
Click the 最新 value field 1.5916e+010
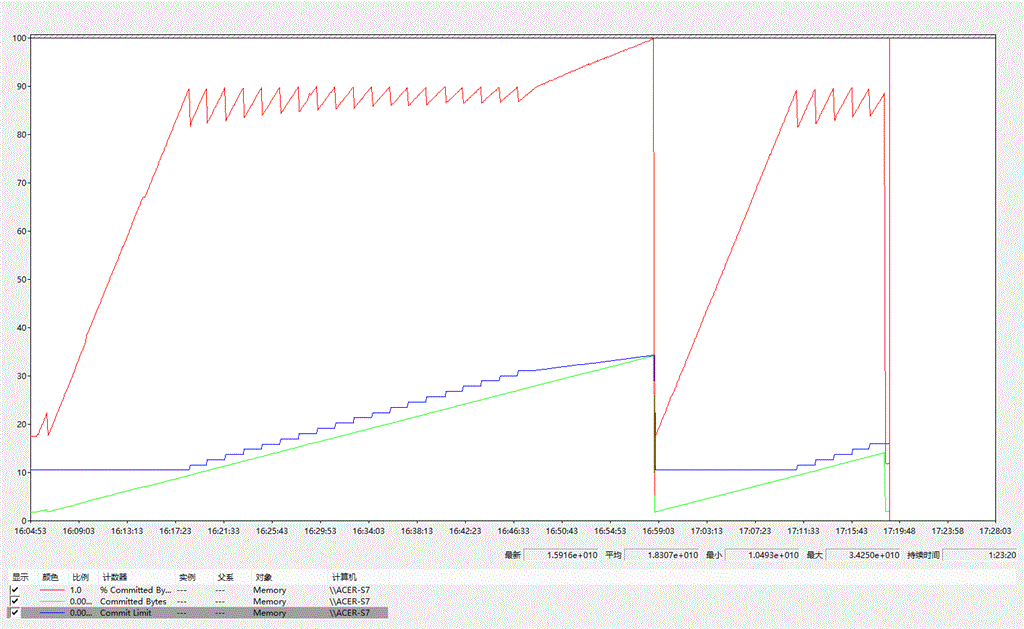tap(562, 555)
